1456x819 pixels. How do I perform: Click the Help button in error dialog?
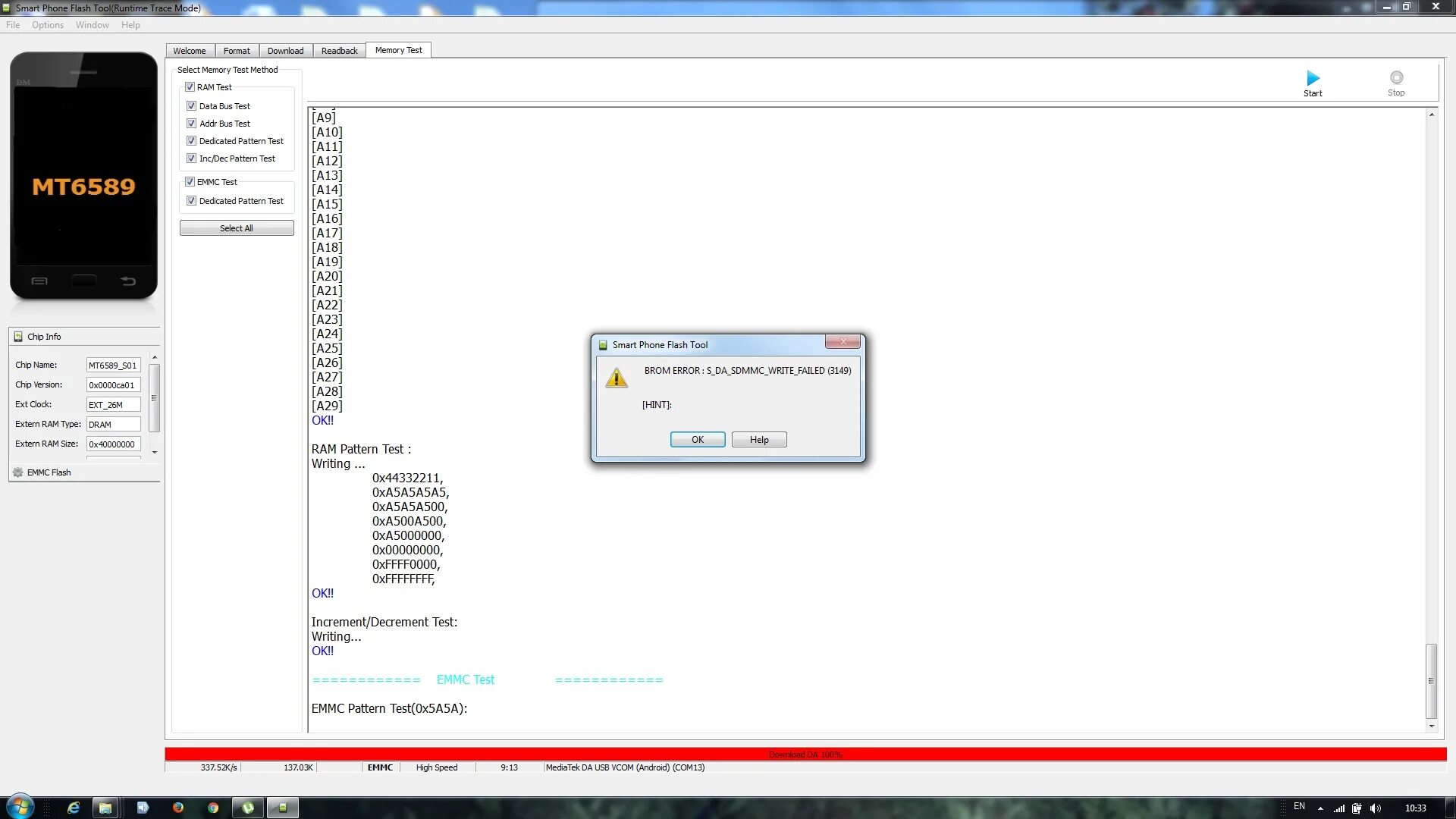pyautogui.click(x=759, y=440)
